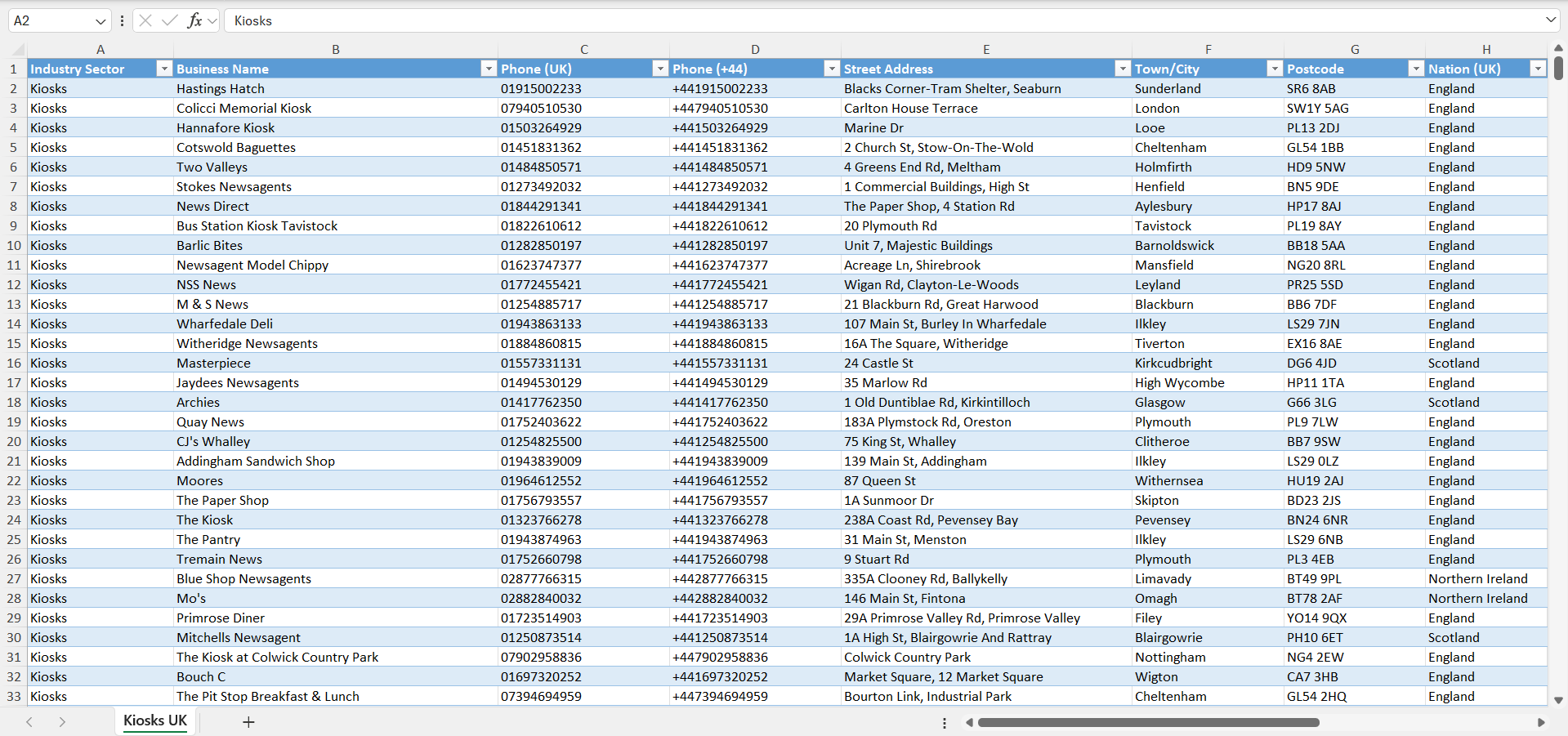Select row 1 header
The image size is (1568, 736).
[14, 69]
